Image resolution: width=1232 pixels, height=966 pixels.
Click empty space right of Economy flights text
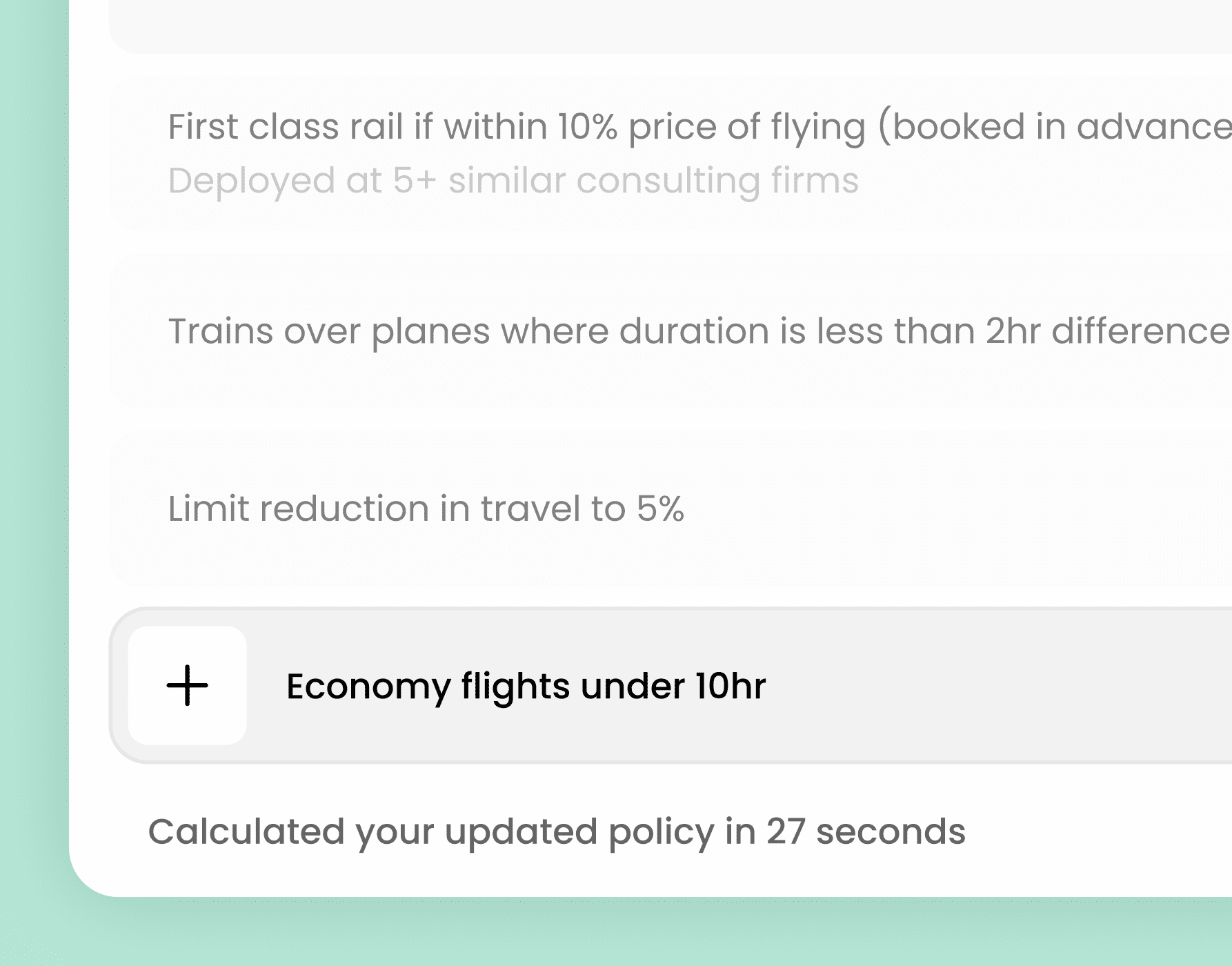1000,686
